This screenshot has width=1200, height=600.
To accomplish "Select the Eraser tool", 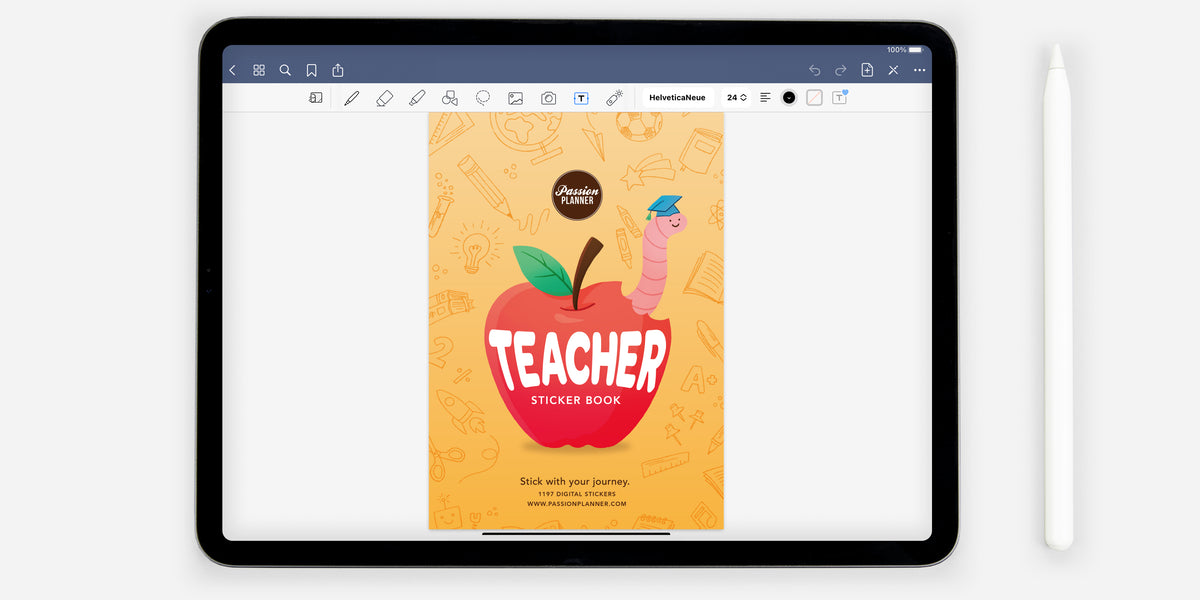I will [384, 97].
